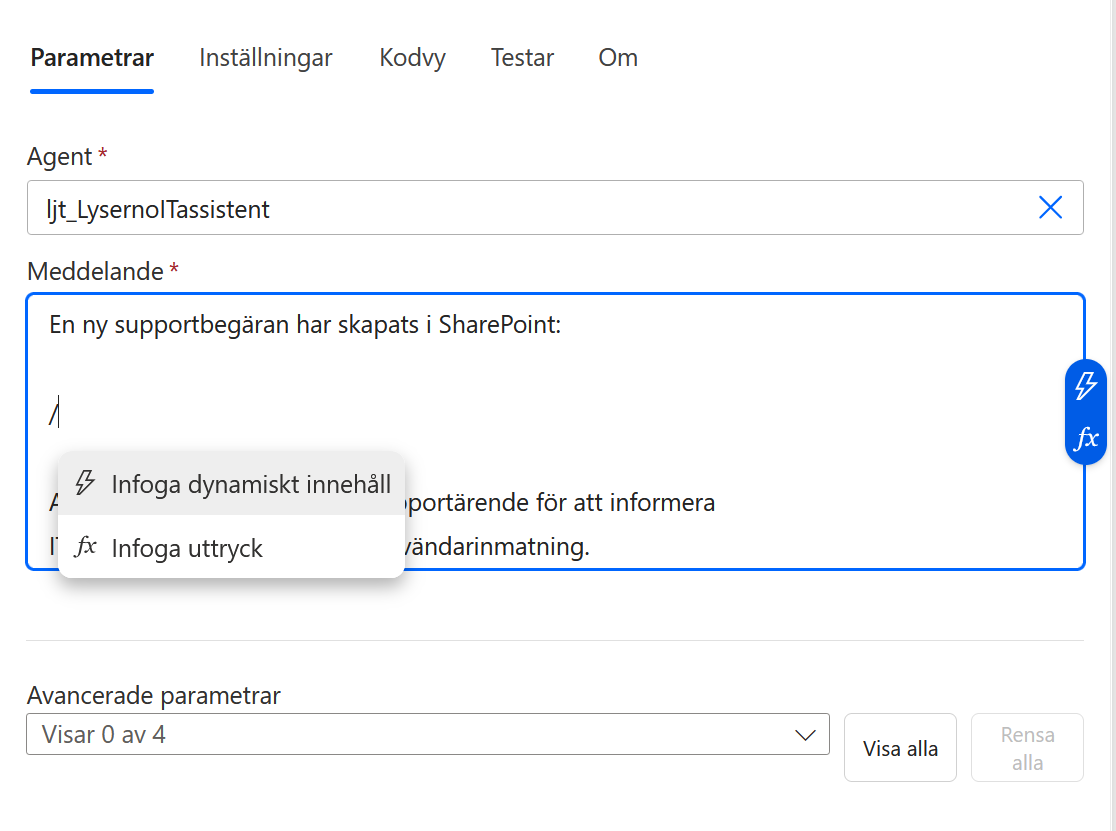The width and height of the screenshot is (1116, 831).
Task: Click the lightning dynamic content icon on side pill
Action: pyautogui.click(x=1086, y=386)
